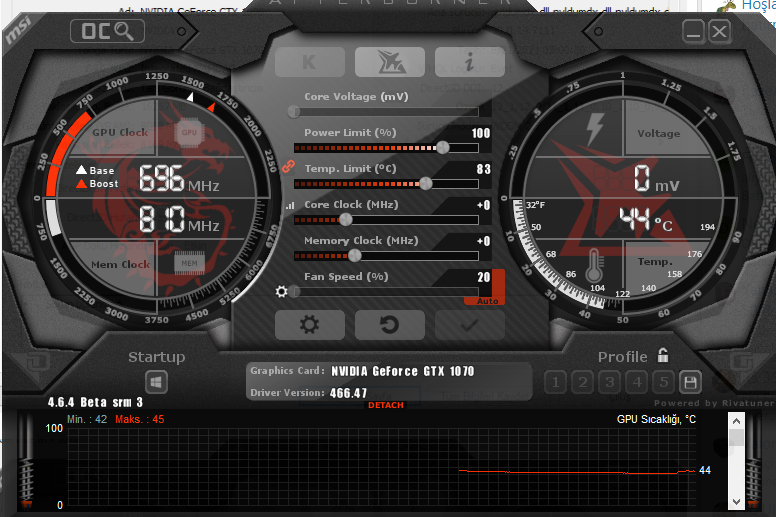776x517 pixels.
Task: Open Afterburner settings gear button
Action: (310, 325)
